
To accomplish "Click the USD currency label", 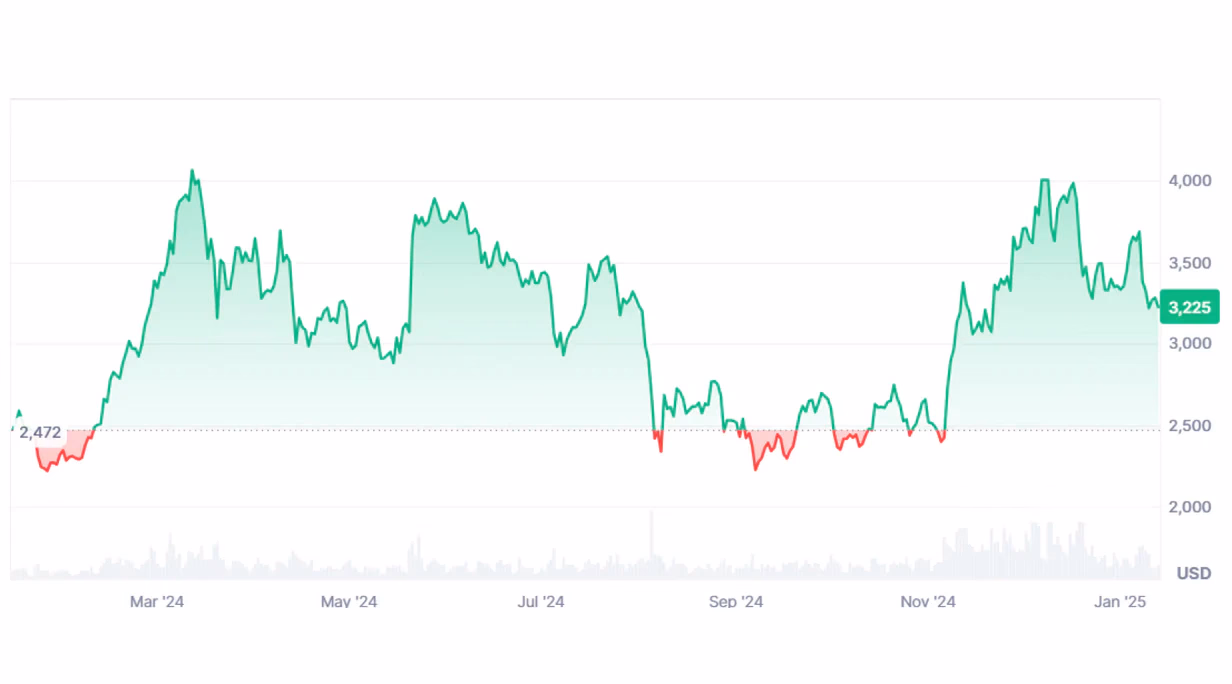I will [1194, 574].
